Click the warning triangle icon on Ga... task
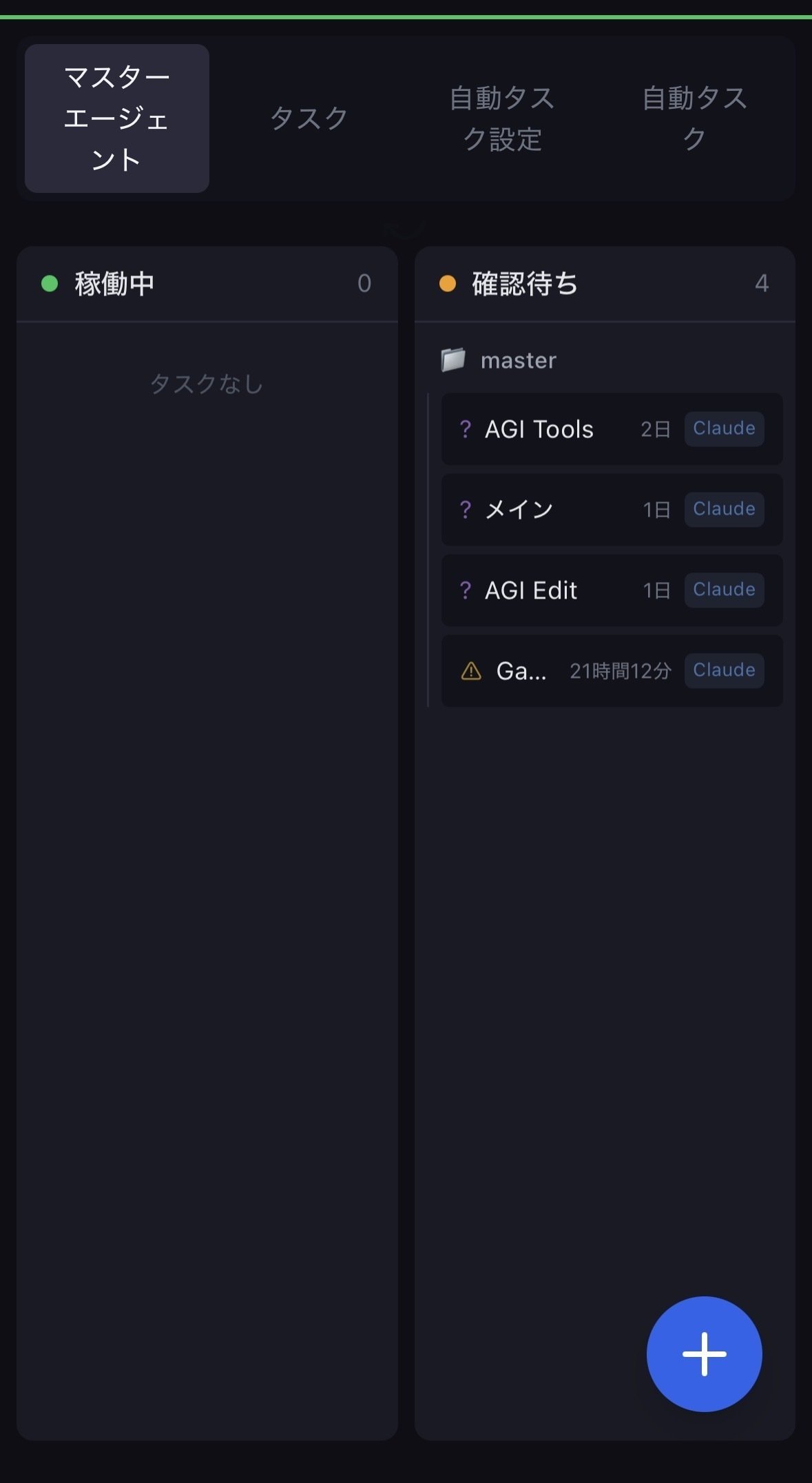The width and height of the screenshot is (812, 1483). tap(470, 671)
